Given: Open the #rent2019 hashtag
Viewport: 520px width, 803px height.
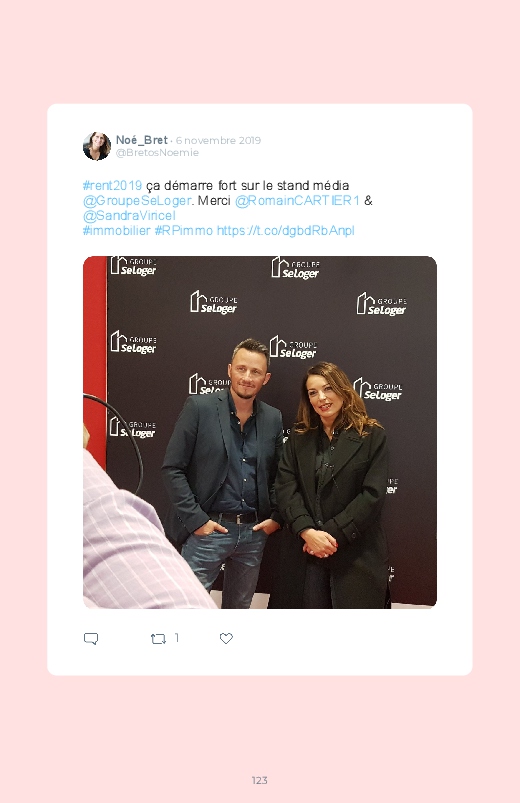Looking at the screenshot, I should point(112,185).
